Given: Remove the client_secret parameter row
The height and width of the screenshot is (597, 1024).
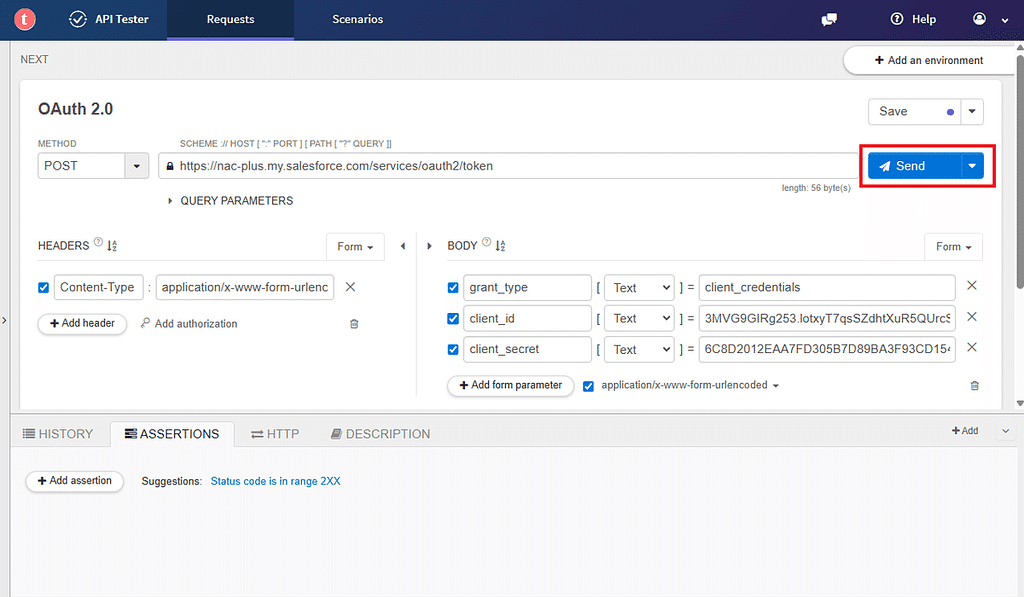Looking at the screenshot, I should click(x=972, y=347).
